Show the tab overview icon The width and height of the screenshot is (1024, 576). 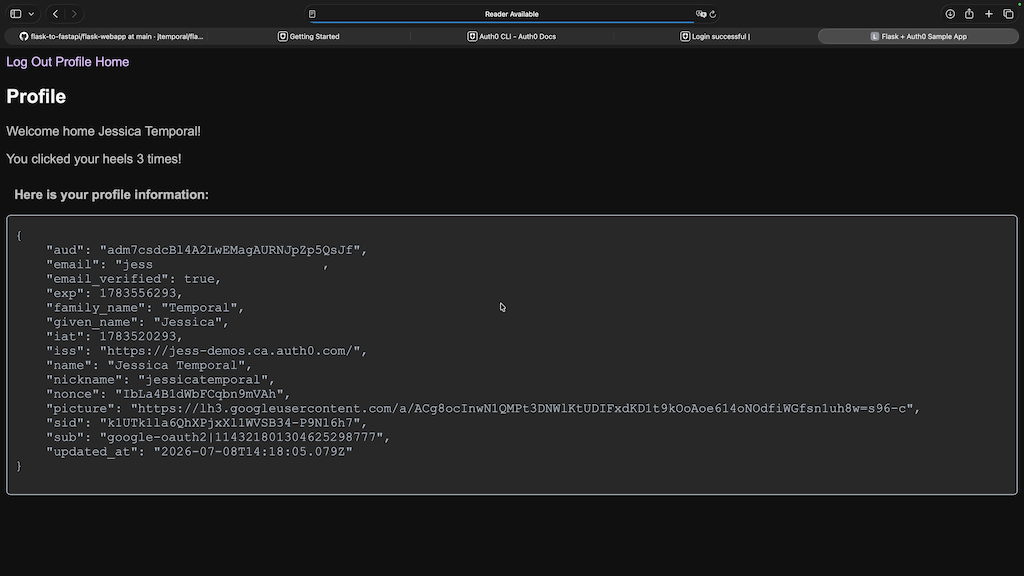coord(1008,14)
